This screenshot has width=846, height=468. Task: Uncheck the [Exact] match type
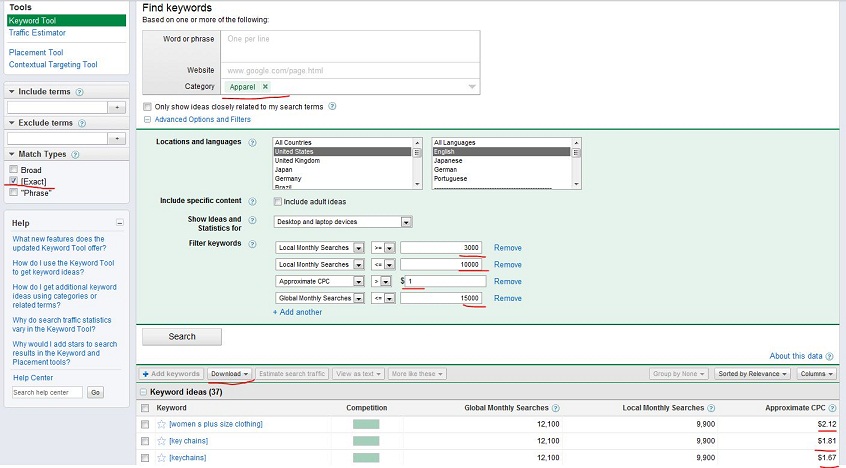click(x=13, y=181)
